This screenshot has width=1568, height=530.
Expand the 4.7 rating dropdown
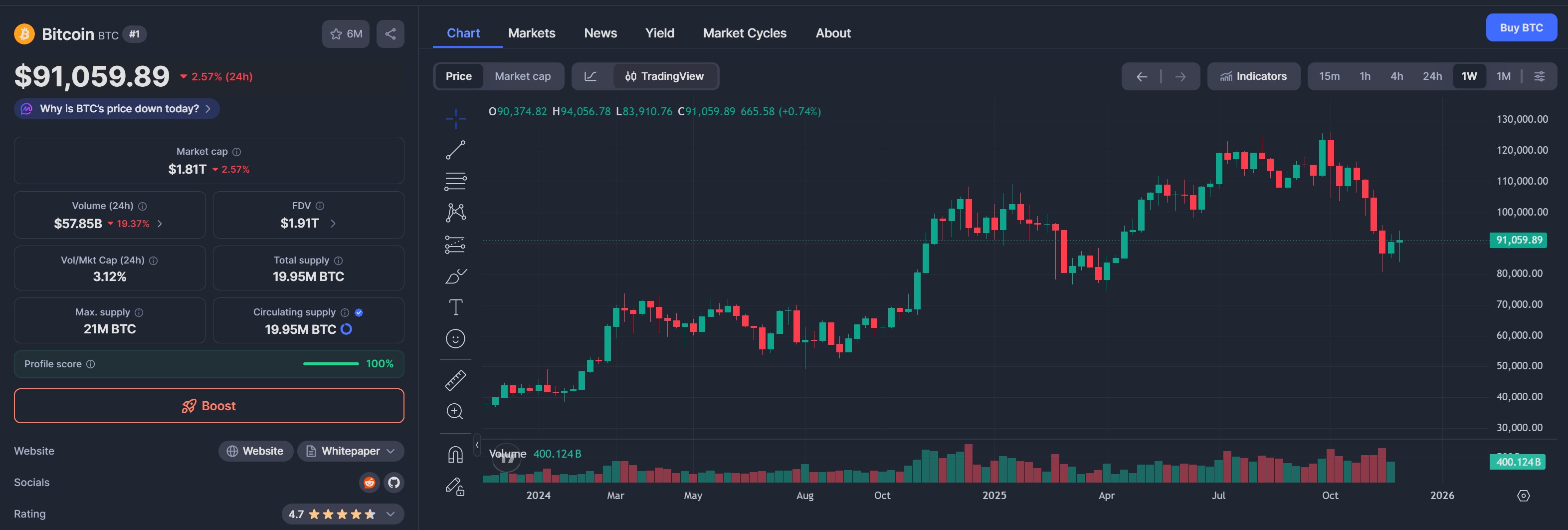click(342, 514)
